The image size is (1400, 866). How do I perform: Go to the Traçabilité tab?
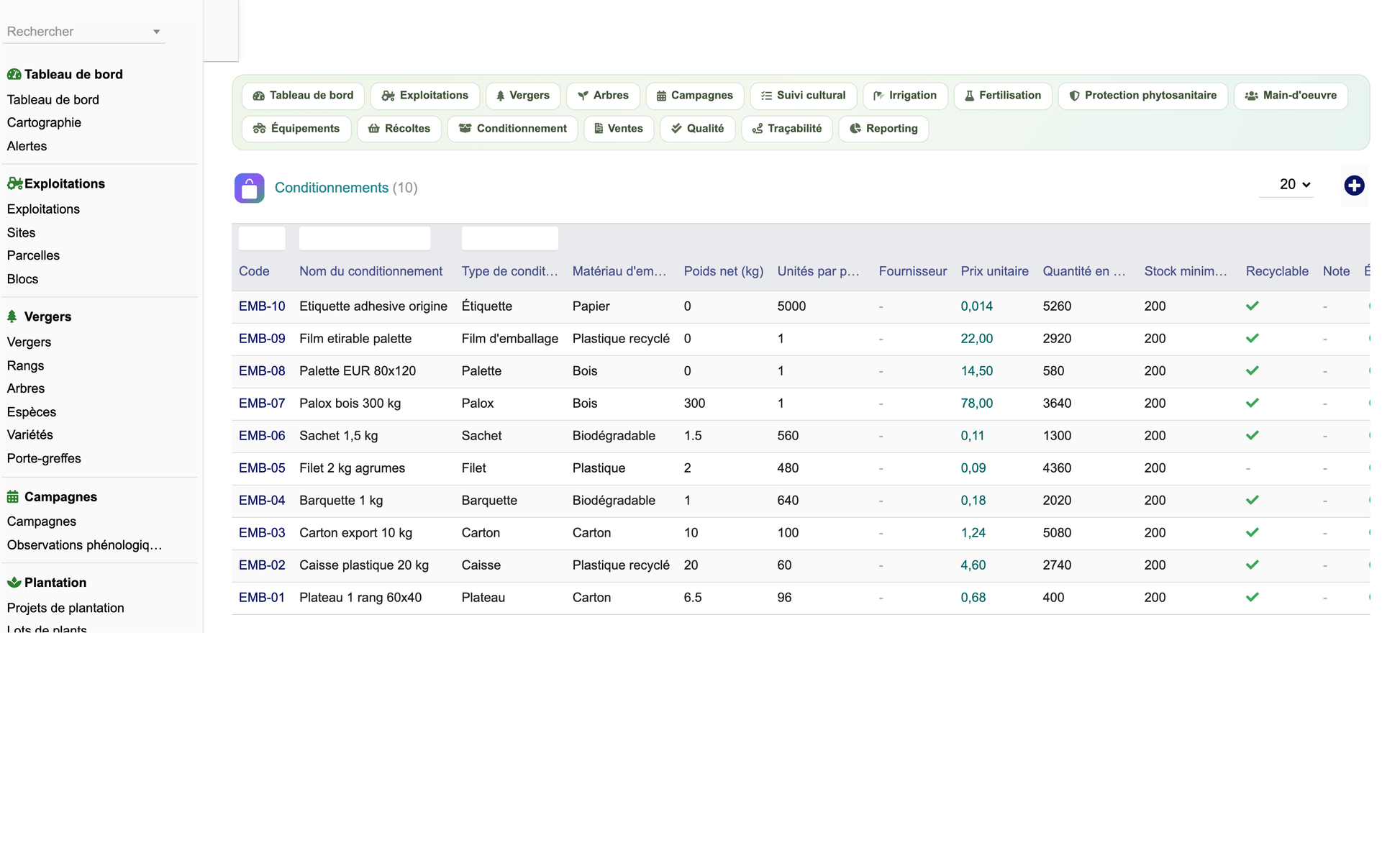tap(786, 129)
